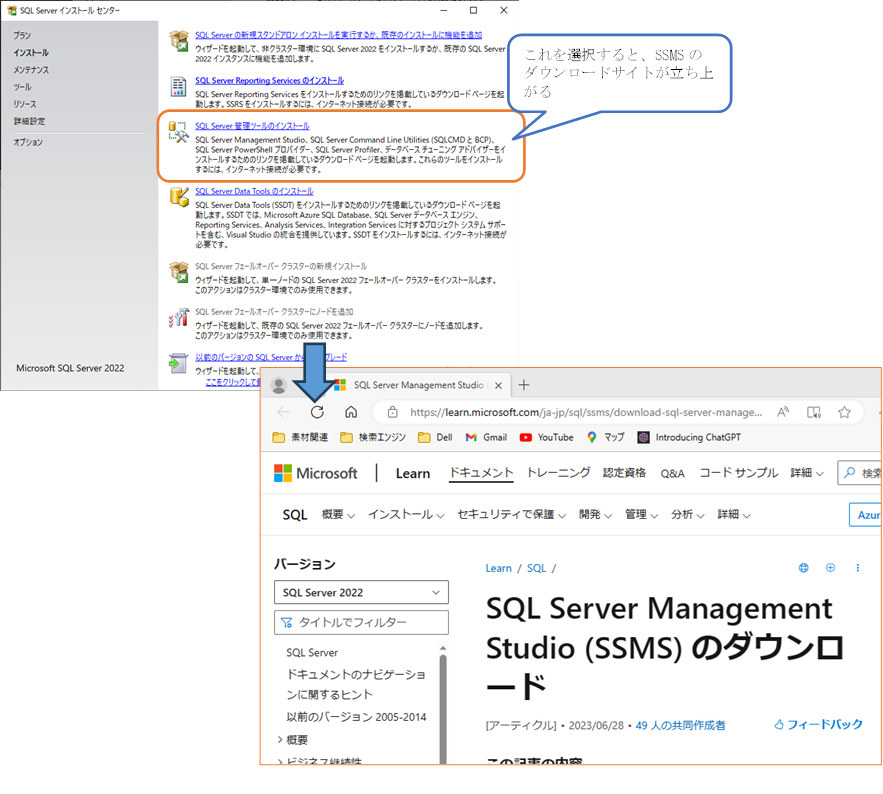Click the upgrade from previous version icon

[x=179, y=363]
